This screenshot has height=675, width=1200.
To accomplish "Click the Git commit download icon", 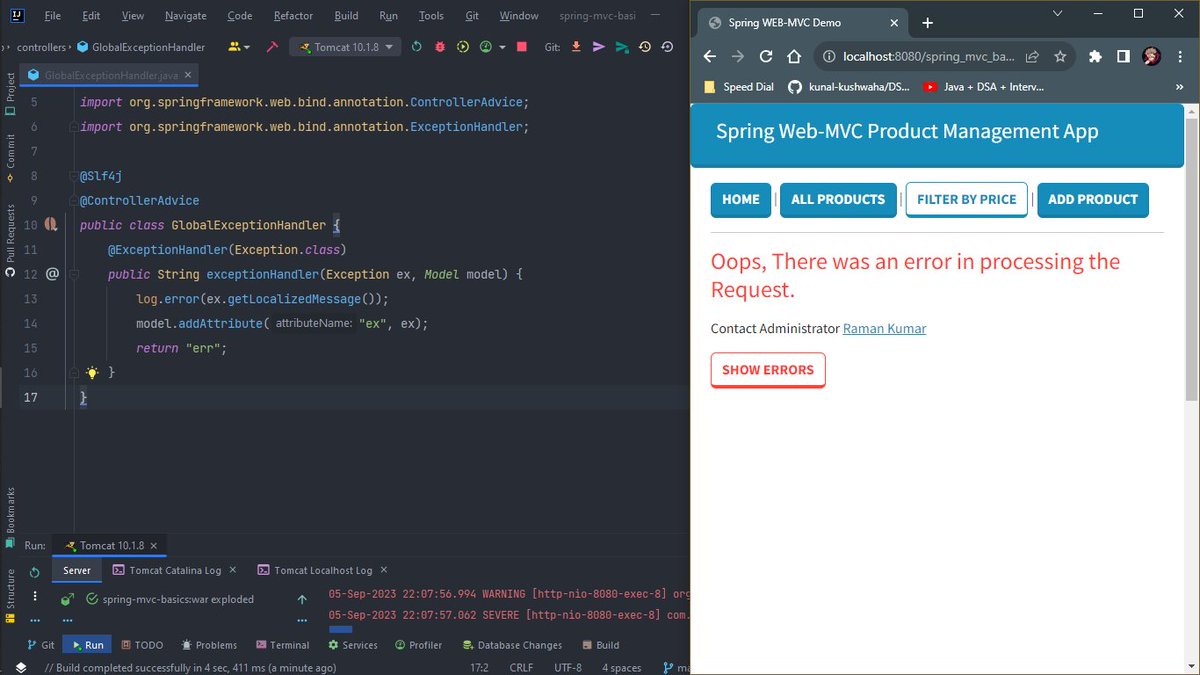I will [577, 46].
